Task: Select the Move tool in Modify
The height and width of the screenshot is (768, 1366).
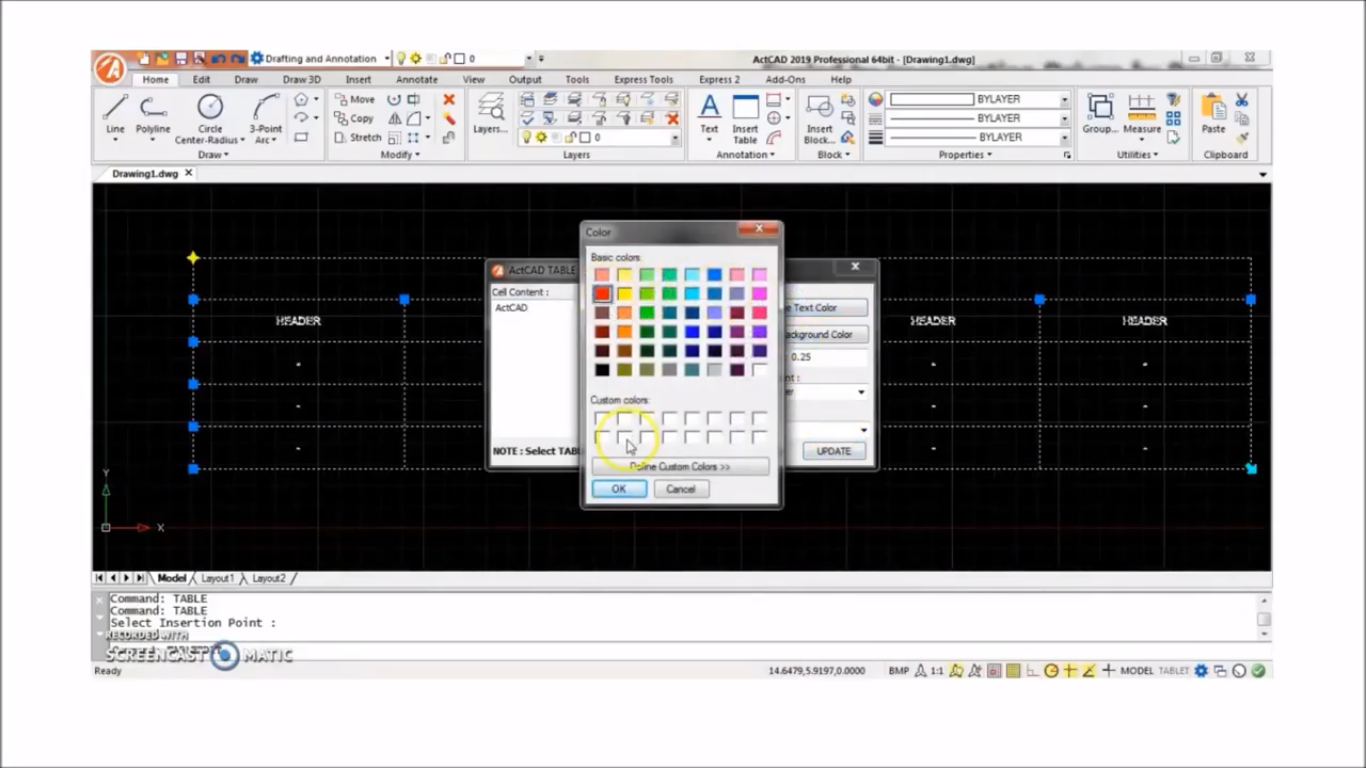Action: pos(354,99)
